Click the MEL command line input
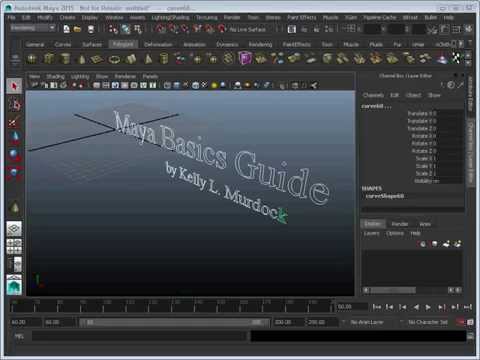The image size is (480, 360). 140,336
